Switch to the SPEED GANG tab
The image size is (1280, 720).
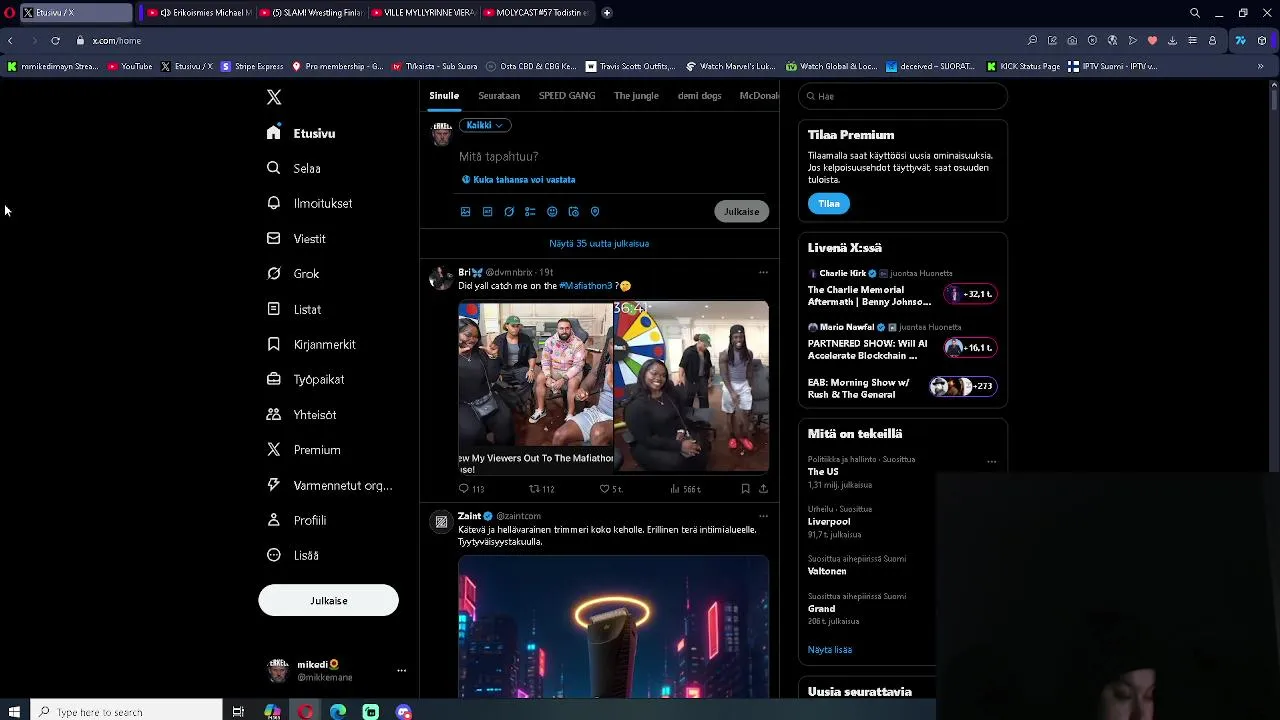[x=567, y=96]
